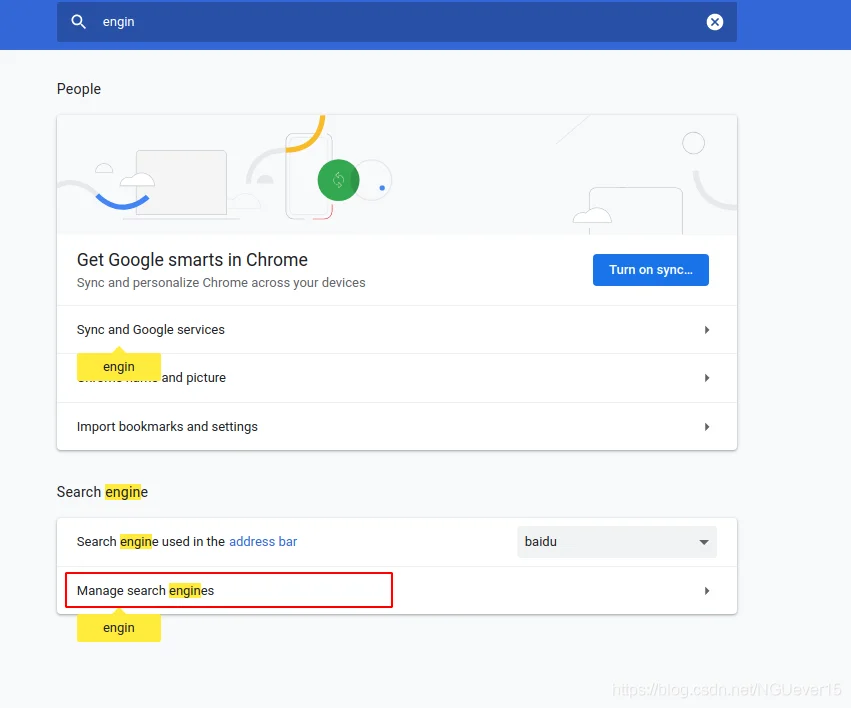Viewport: 851px width, 708px height.
Task: Open Manage search engines
Action: (x=397, y=591)
